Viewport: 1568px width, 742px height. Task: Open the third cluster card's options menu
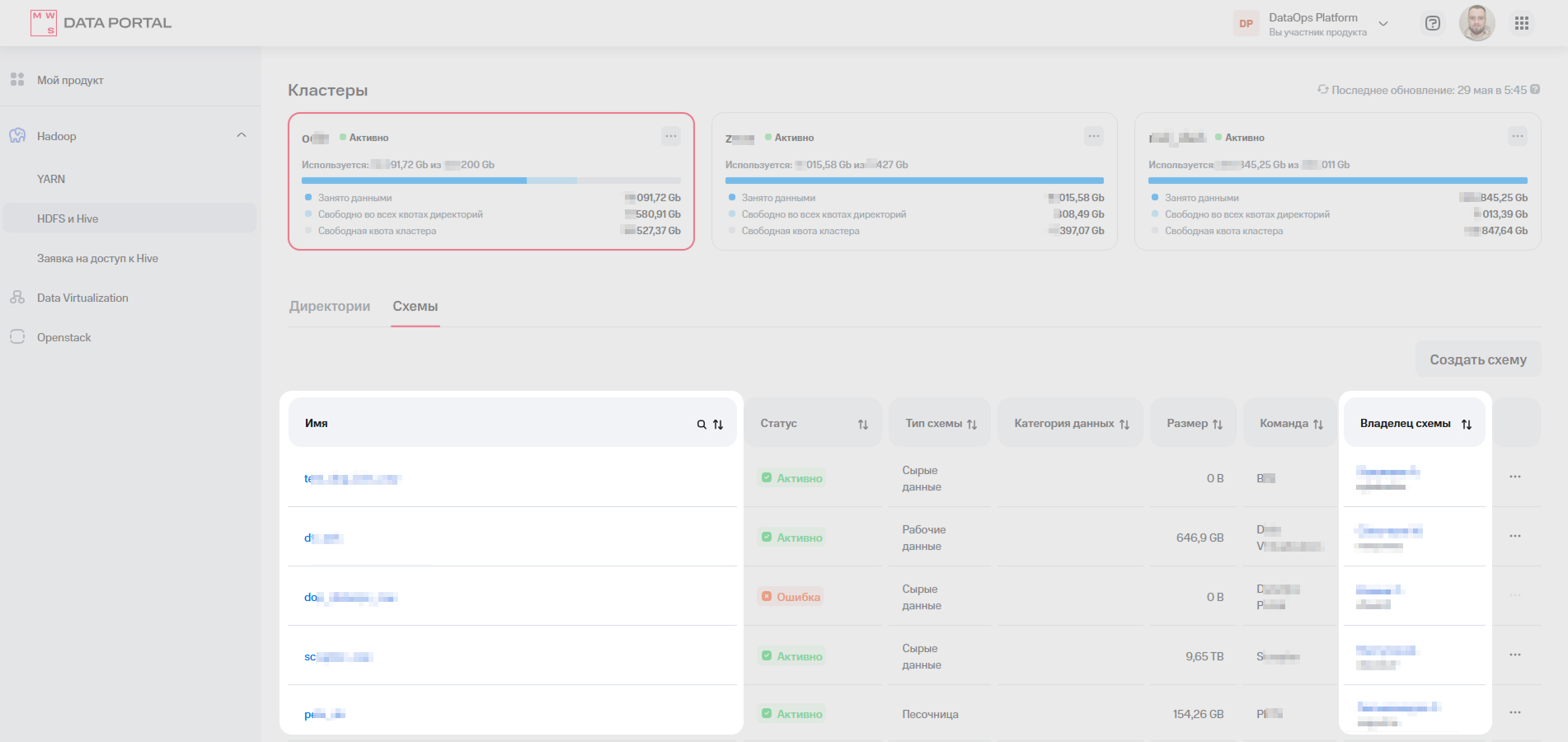click(x=1518, y=136)
